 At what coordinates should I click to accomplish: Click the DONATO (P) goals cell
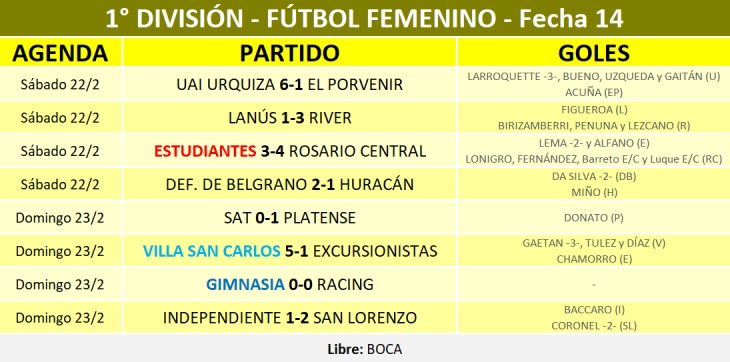pos(594,218)
